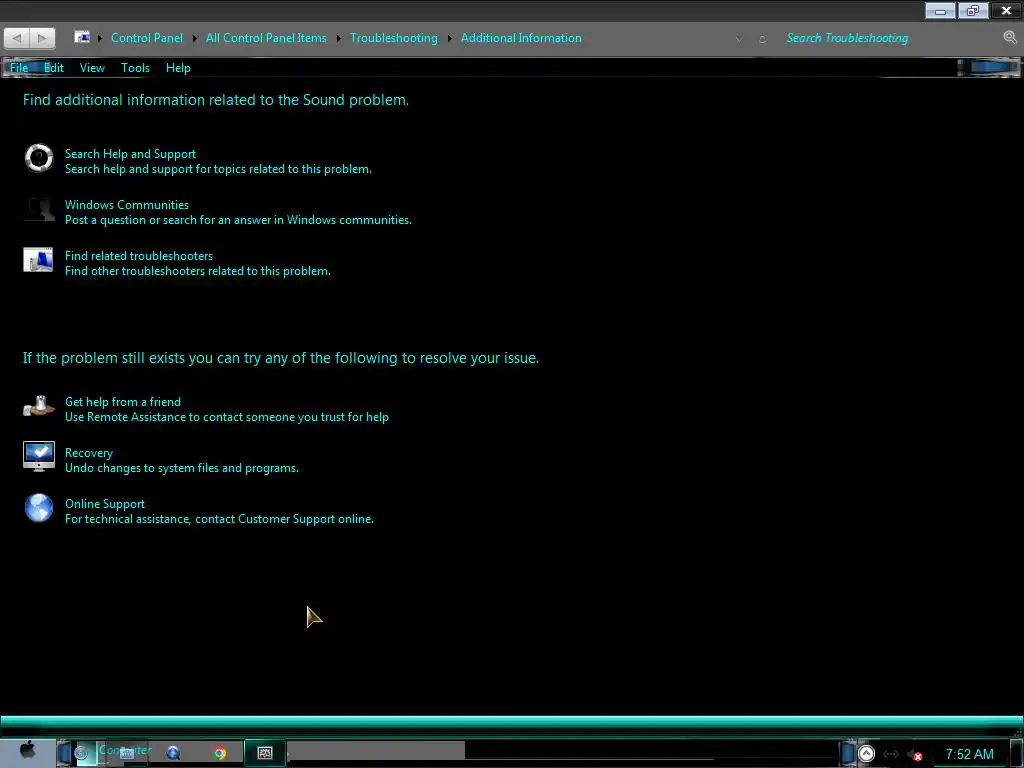Open the magnifier app in taskbar
Screen dimensions: 1024x768
[x=173, y=753]
